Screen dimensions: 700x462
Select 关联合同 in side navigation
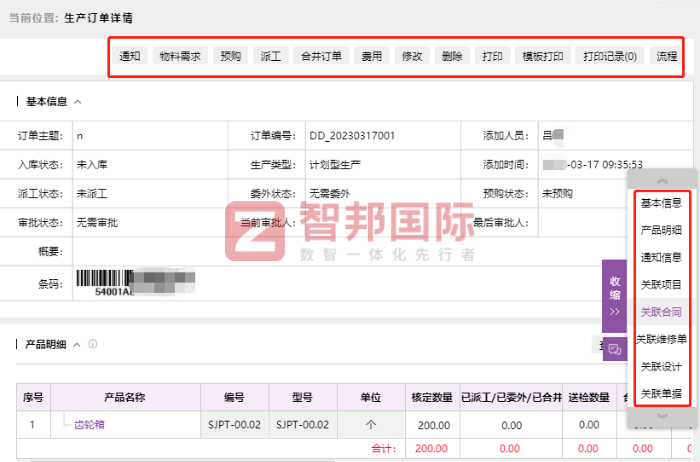661,312
